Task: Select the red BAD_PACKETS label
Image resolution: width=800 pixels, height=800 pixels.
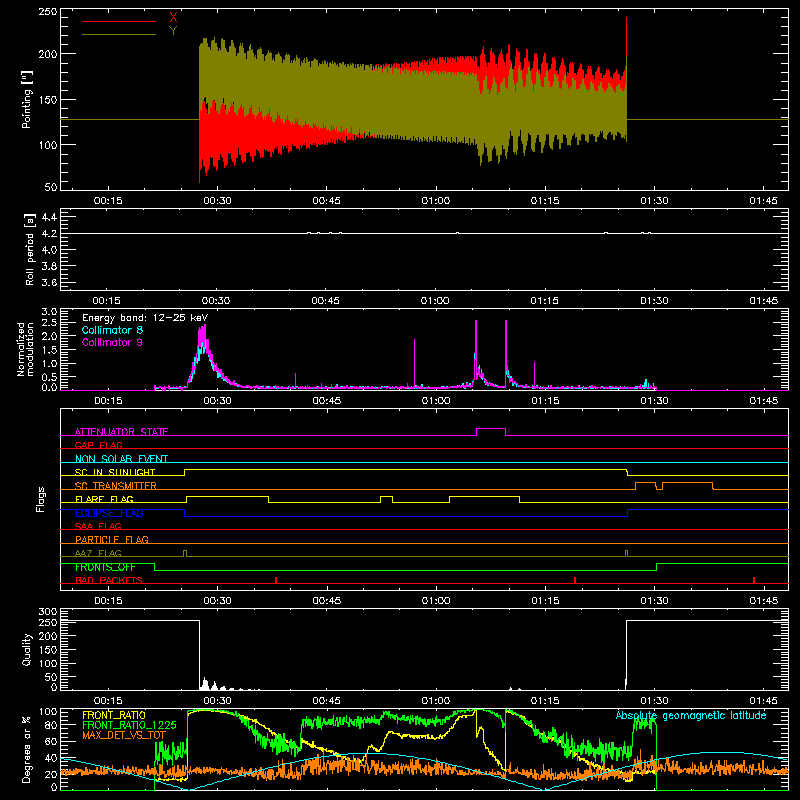Action: coord(109,580)
